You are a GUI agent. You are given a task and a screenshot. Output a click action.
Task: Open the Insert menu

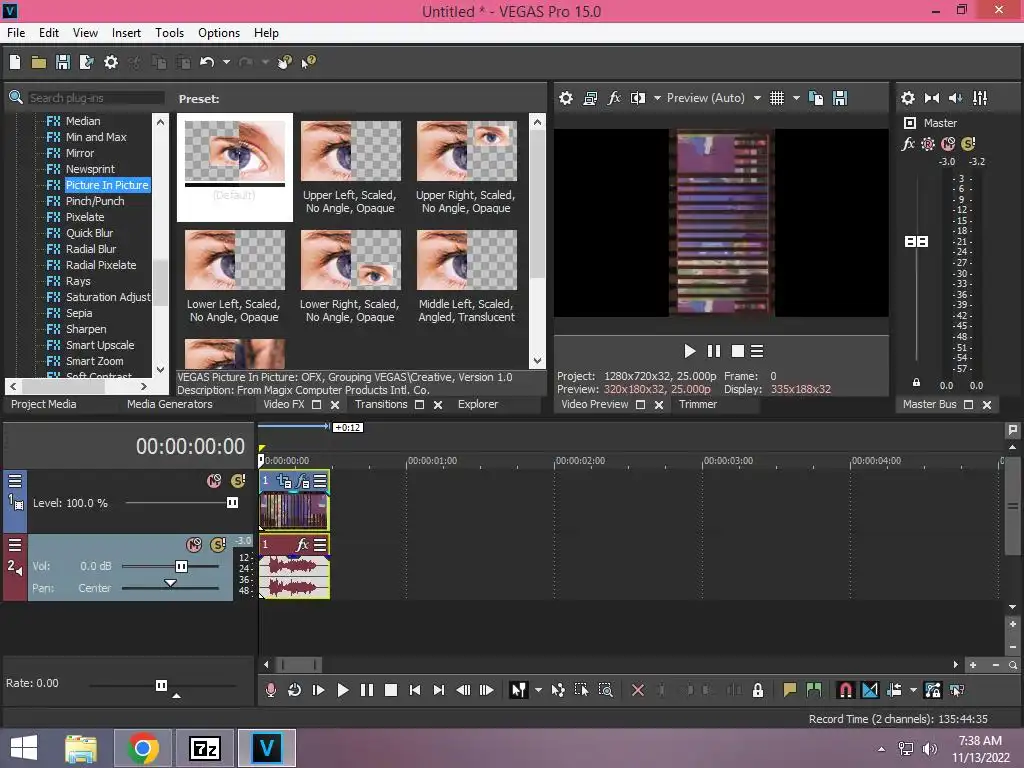[126, 33]
